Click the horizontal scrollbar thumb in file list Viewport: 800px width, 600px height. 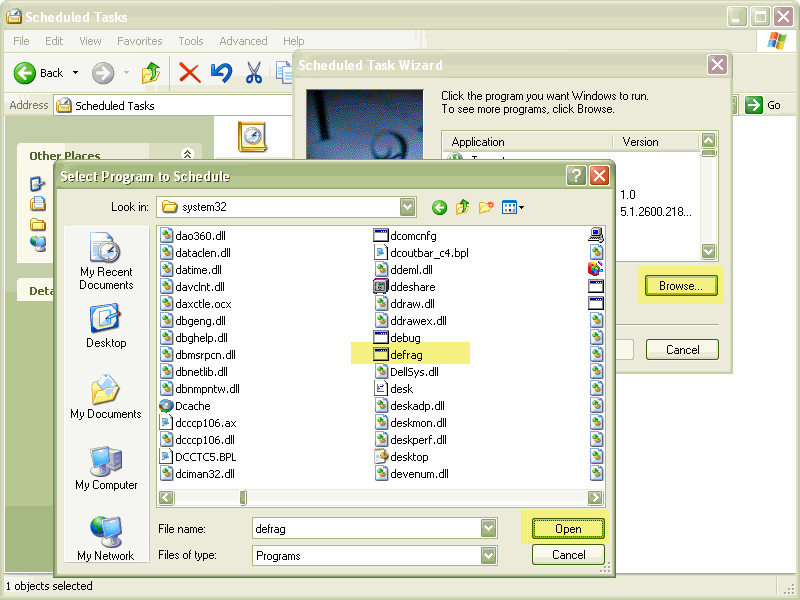coord(243,497)
